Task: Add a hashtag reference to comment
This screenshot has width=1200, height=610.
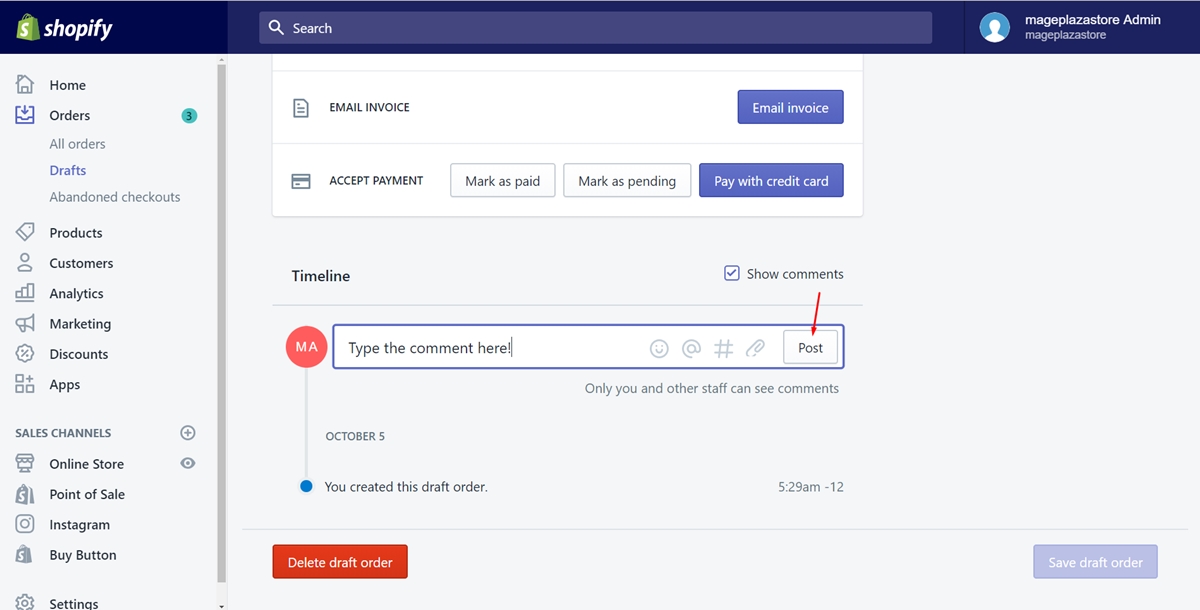Action: point(724,348)
